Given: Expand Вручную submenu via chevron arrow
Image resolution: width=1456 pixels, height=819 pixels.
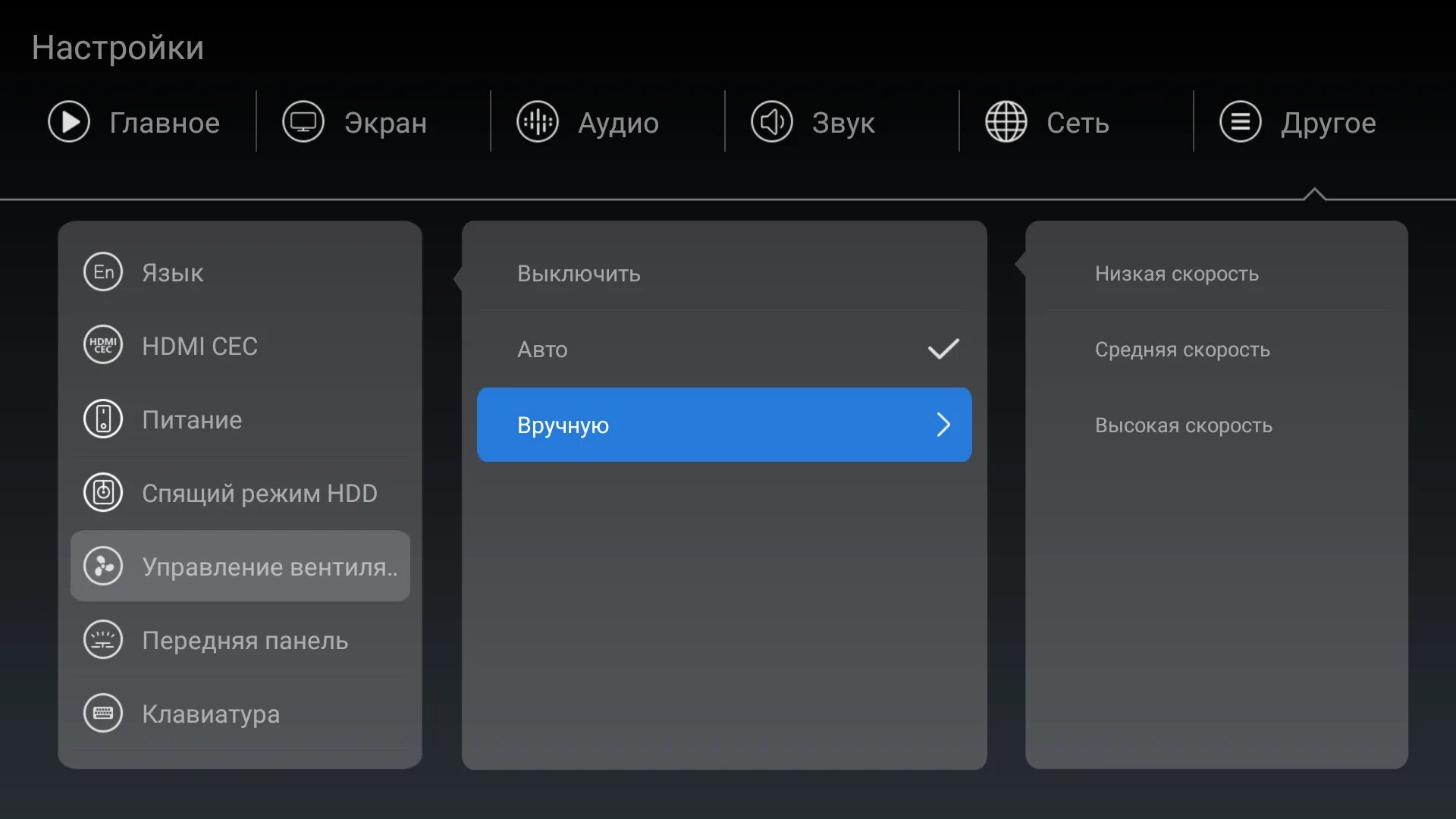Looking at the screenshot, I should (x=943, y=425).
